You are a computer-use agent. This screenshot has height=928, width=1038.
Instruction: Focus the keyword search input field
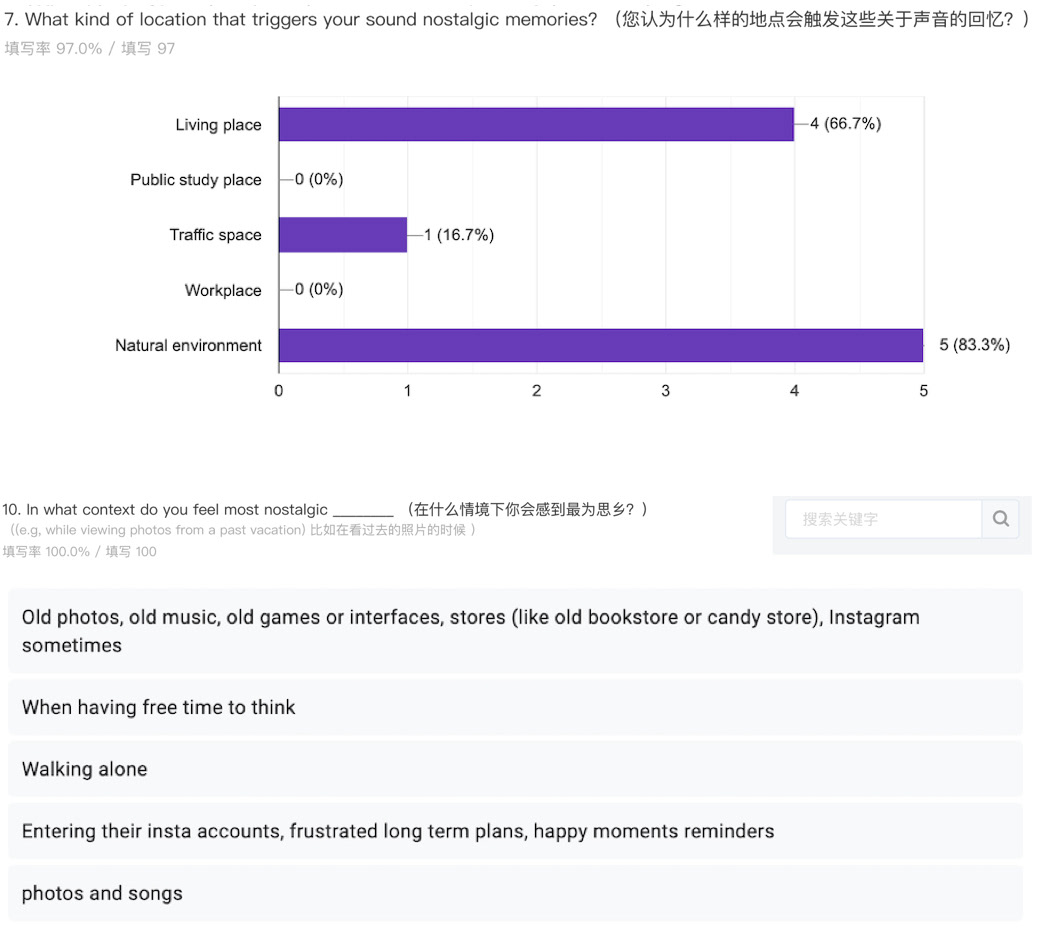(883, 519)
